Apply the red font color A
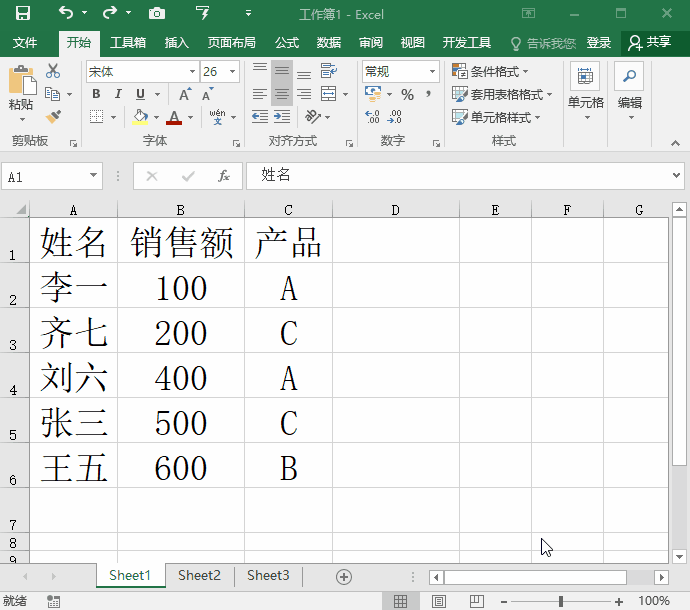 [x=174, y=117]
